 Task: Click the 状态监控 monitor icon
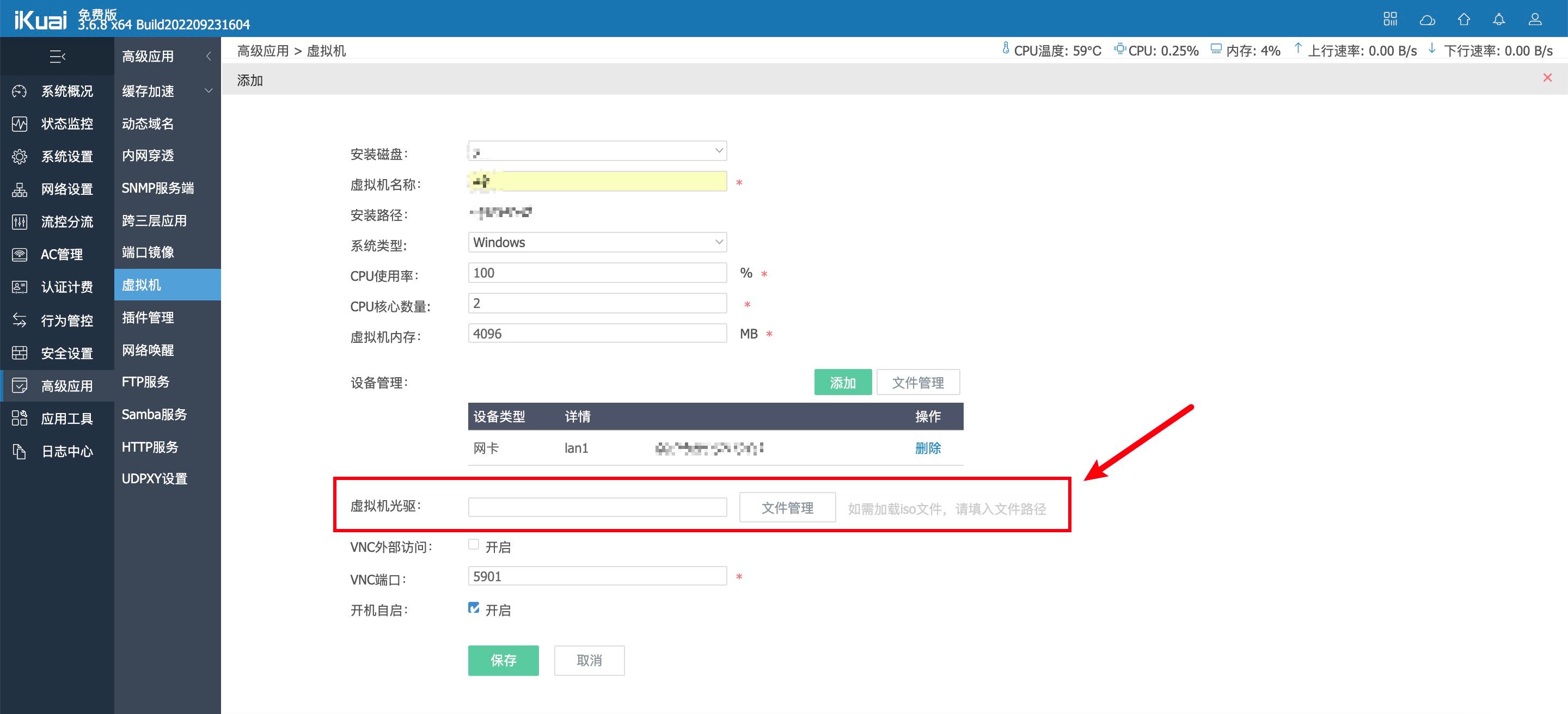tap(20, 124)
